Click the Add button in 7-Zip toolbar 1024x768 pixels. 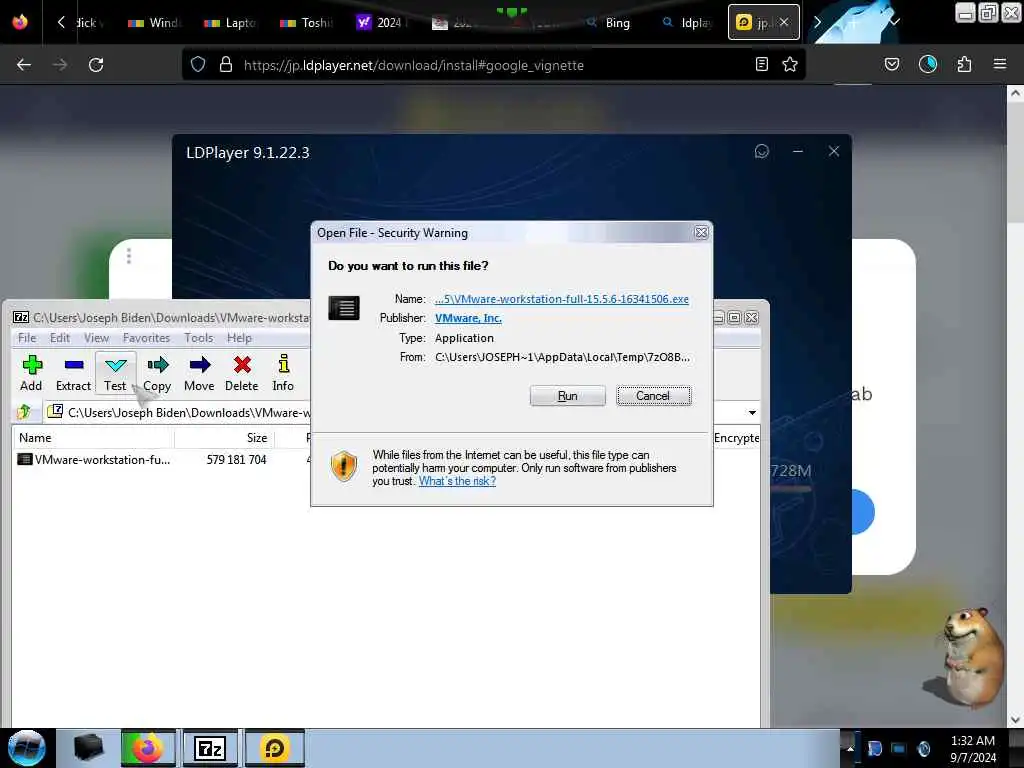click(31, 373)
